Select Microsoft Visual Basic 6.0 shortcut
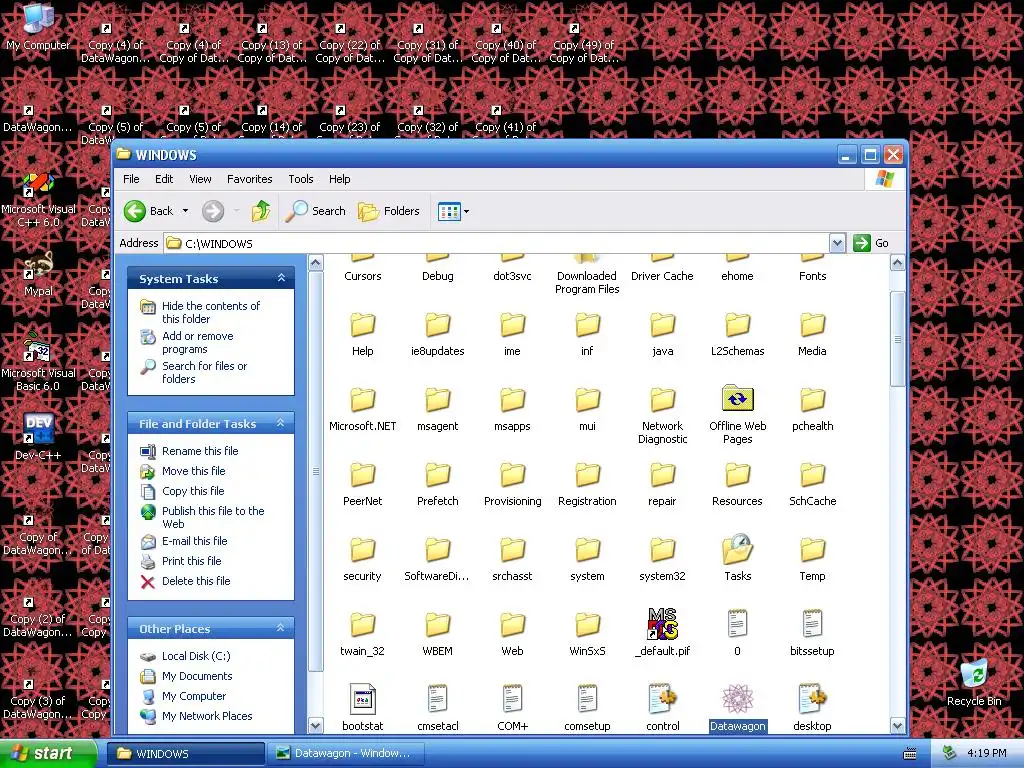The width and height of the screenshot is (1024, 768). point(38,347)
